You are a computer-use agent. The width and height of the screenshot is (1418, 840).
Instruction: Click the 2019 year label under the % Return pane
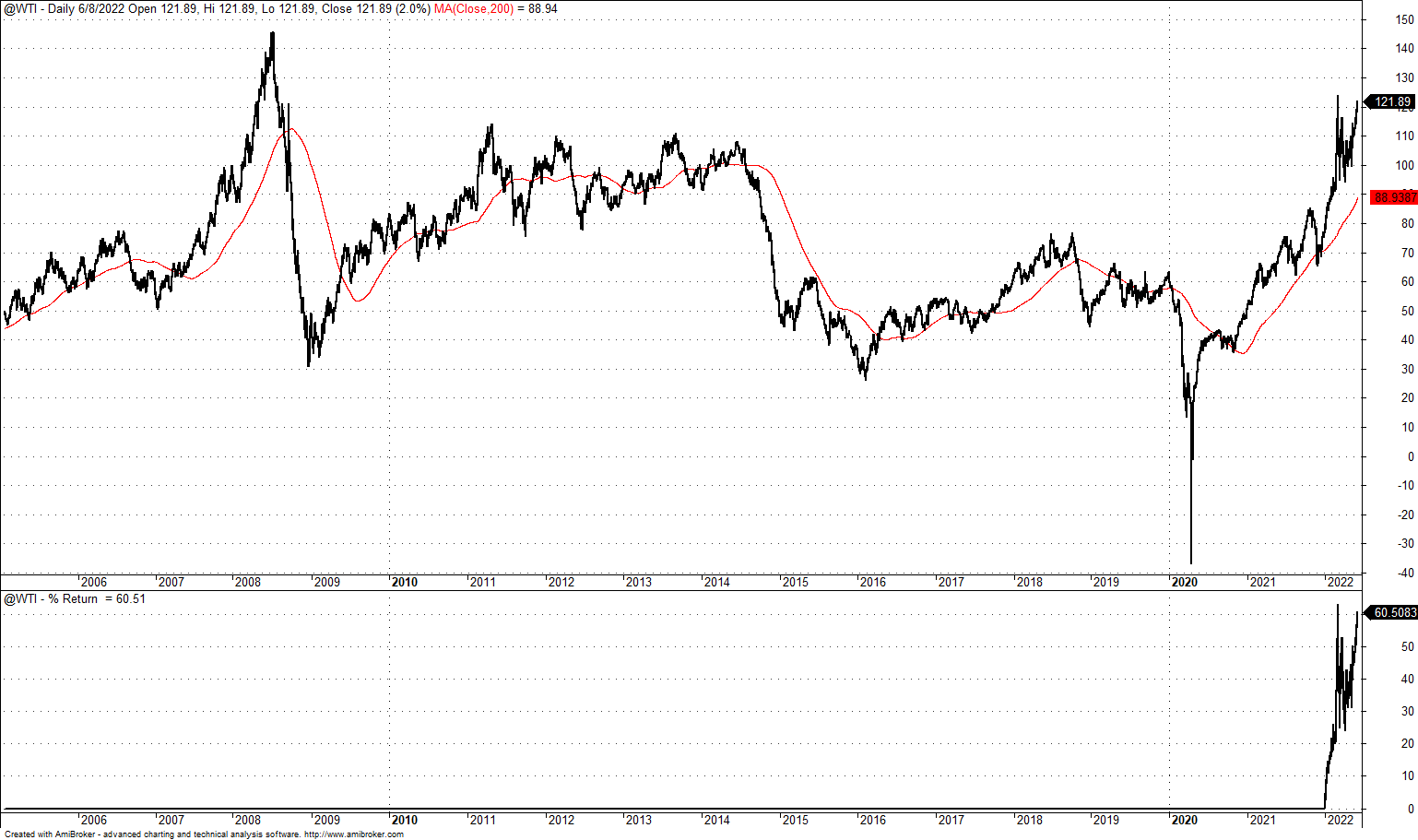(1106, 820)
